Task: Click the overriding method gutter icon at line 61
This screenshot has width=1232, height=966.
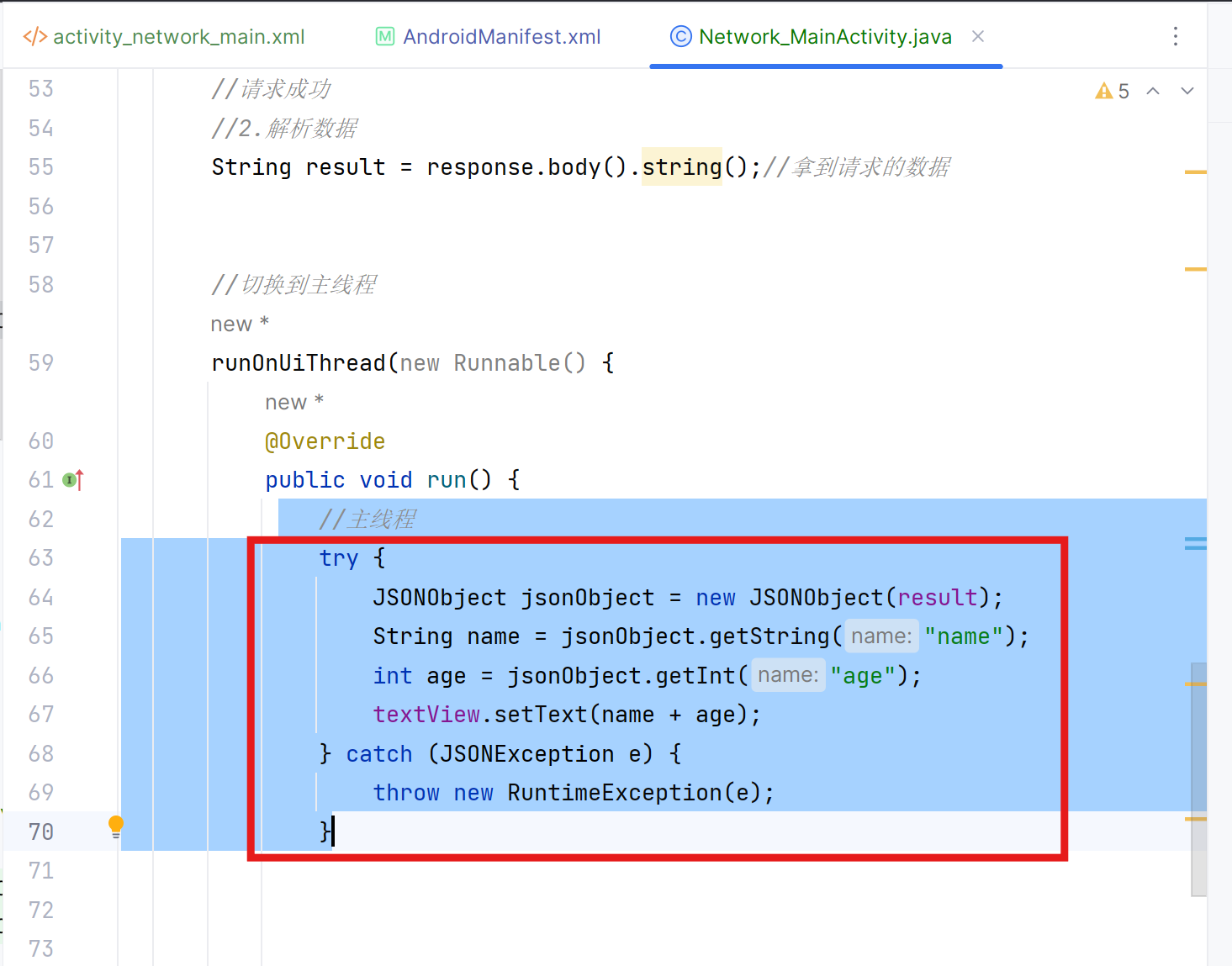Action: coord(71,479)
